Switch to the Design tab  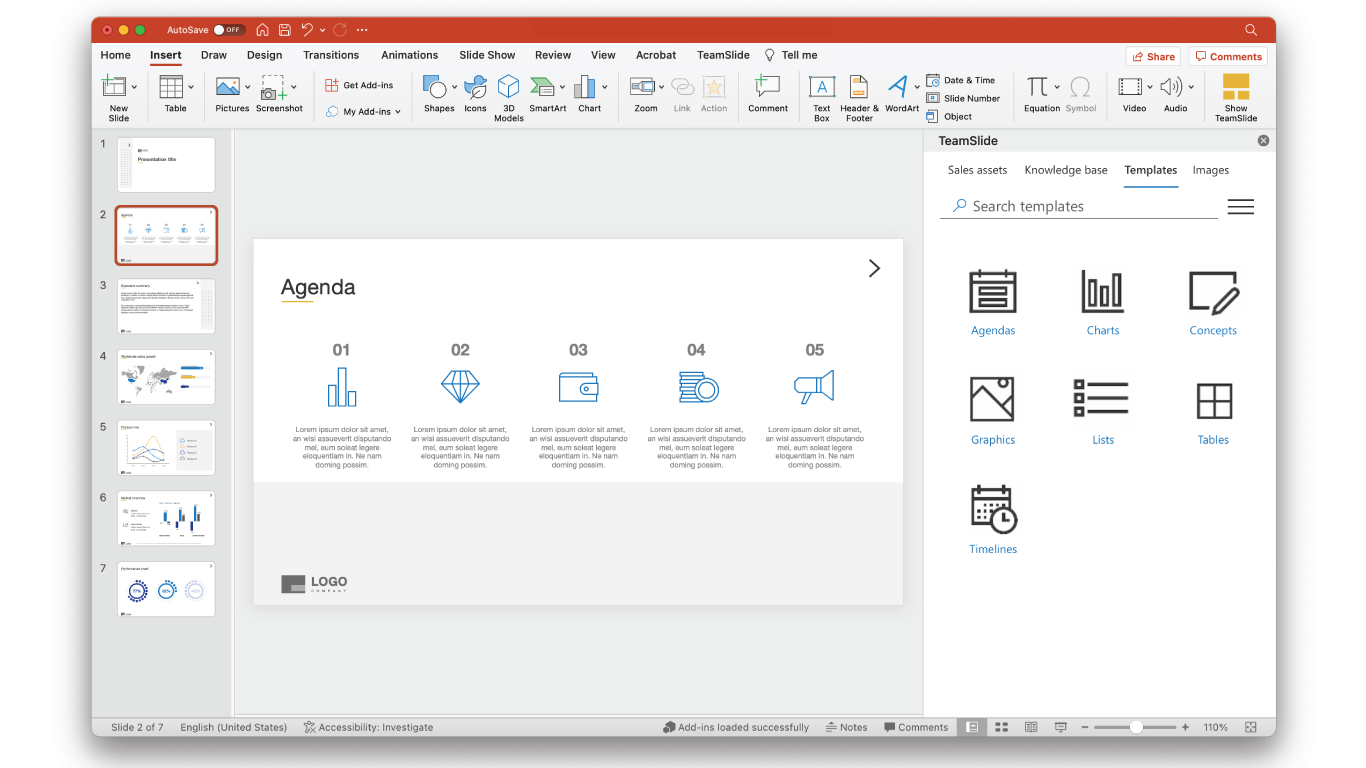pyautogui.click(x=264, y=55)
